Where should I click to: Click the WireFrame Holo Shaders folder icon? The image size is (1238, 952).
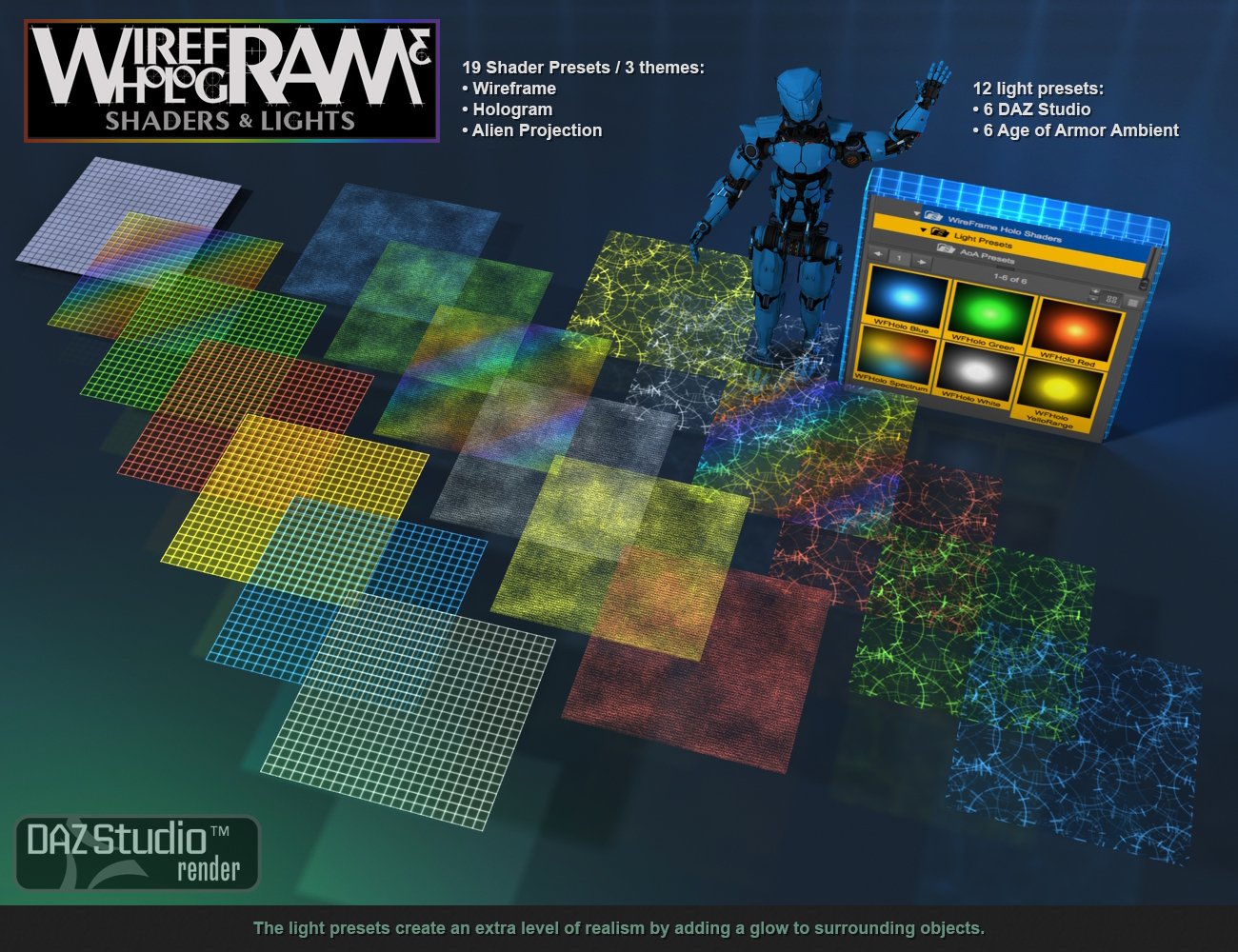tap(935, 215)
